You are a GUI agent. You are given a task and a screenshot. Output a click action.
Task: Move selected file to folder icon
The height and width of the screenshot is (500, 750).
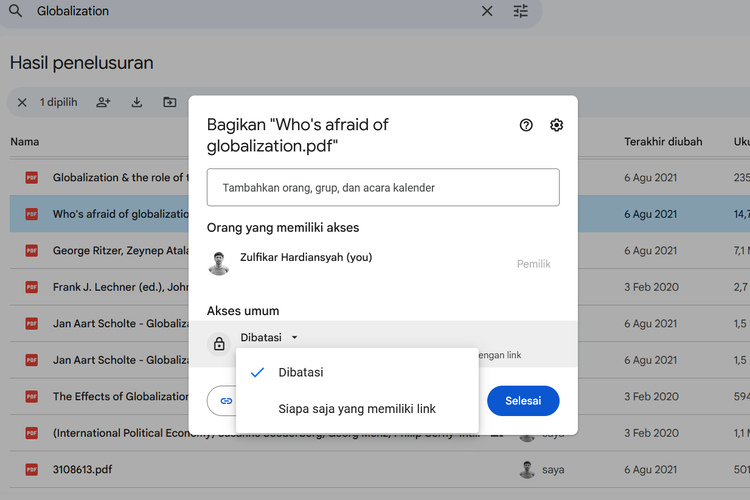[170, 102]
